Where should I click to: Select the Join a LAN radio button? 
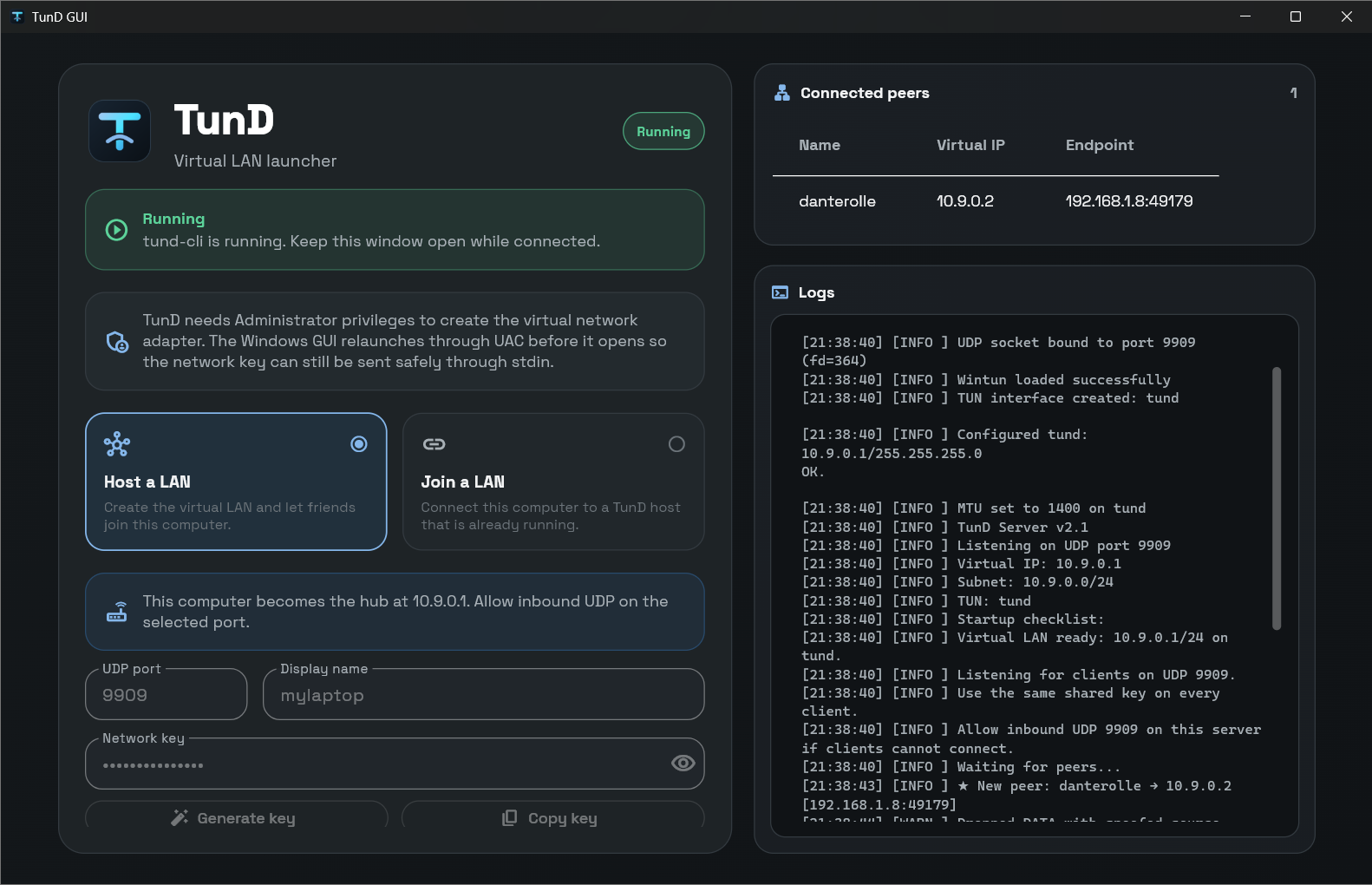(676, 444)
